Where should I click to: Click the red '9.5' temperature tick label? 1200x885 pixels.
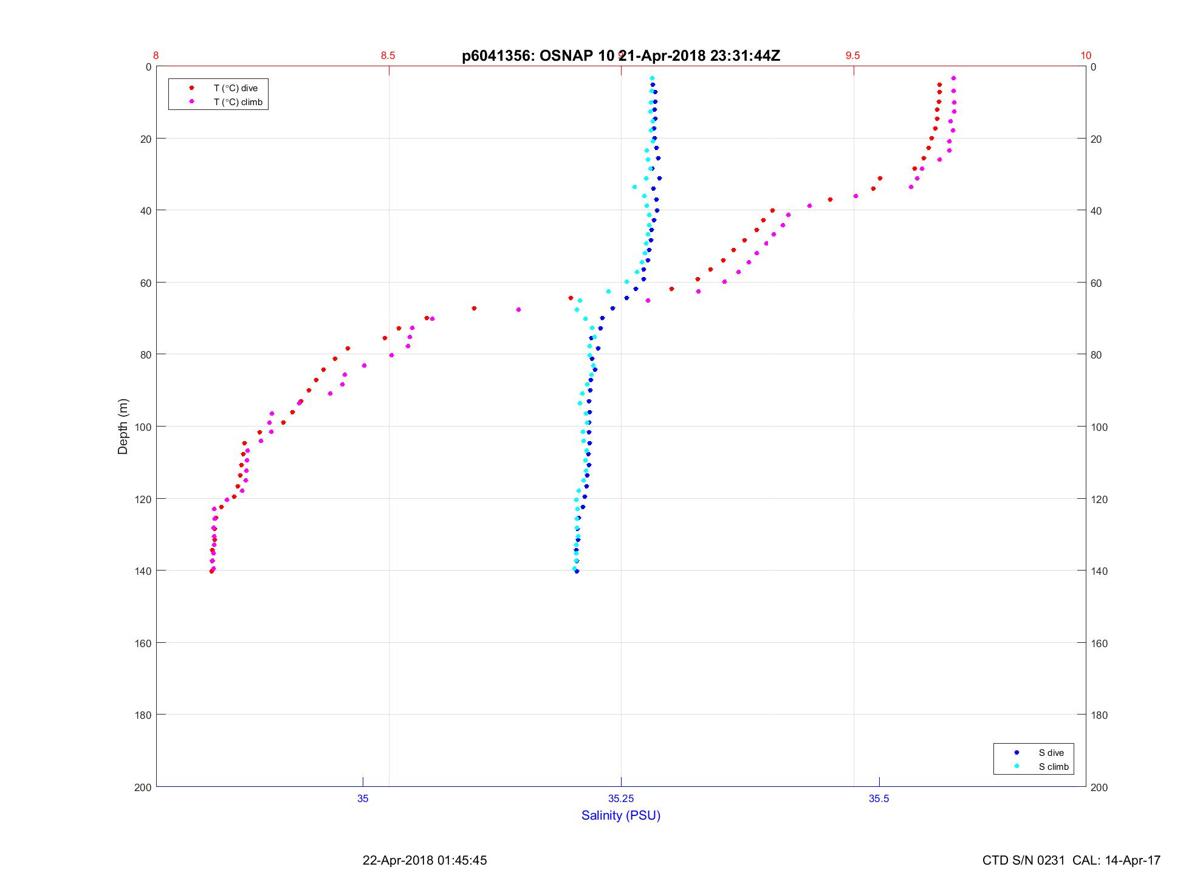tap(853, 56)
